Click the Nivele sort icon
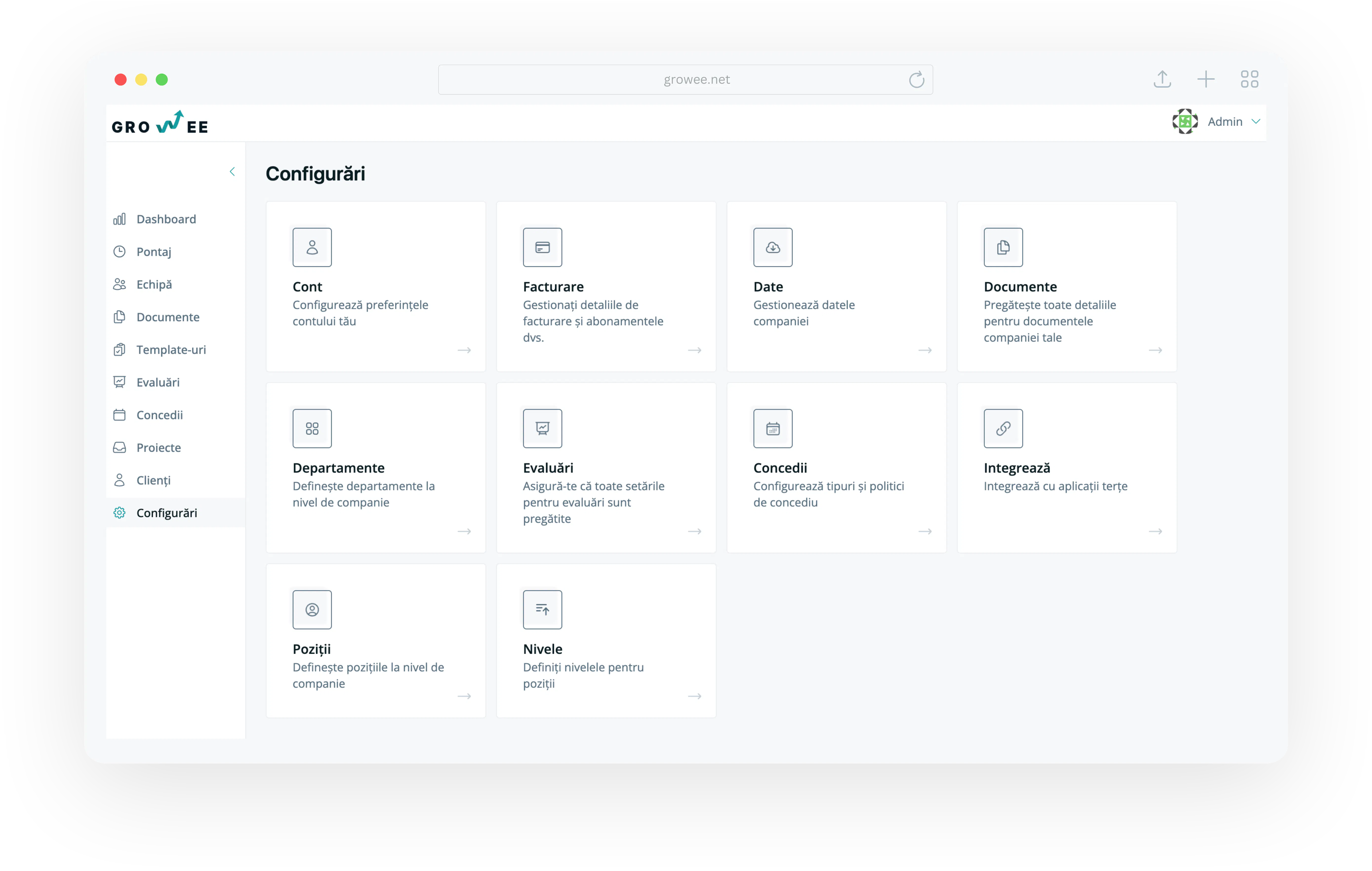The width and height of the screenshot is (1372, 871). click(543, 610)
